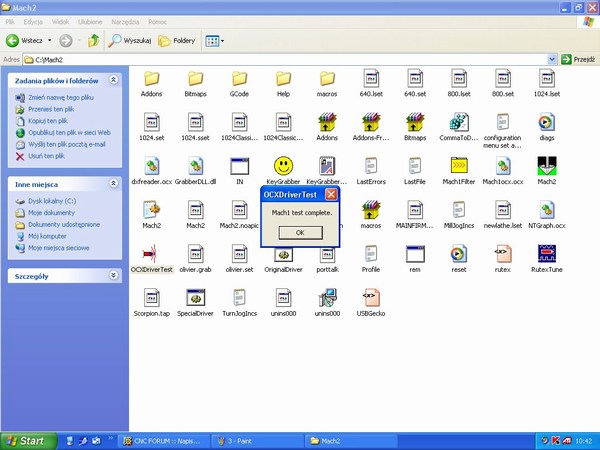Screen dimensions: 600x450
Task: Open Moje dokumenty link
Action: tap(51, 213)
